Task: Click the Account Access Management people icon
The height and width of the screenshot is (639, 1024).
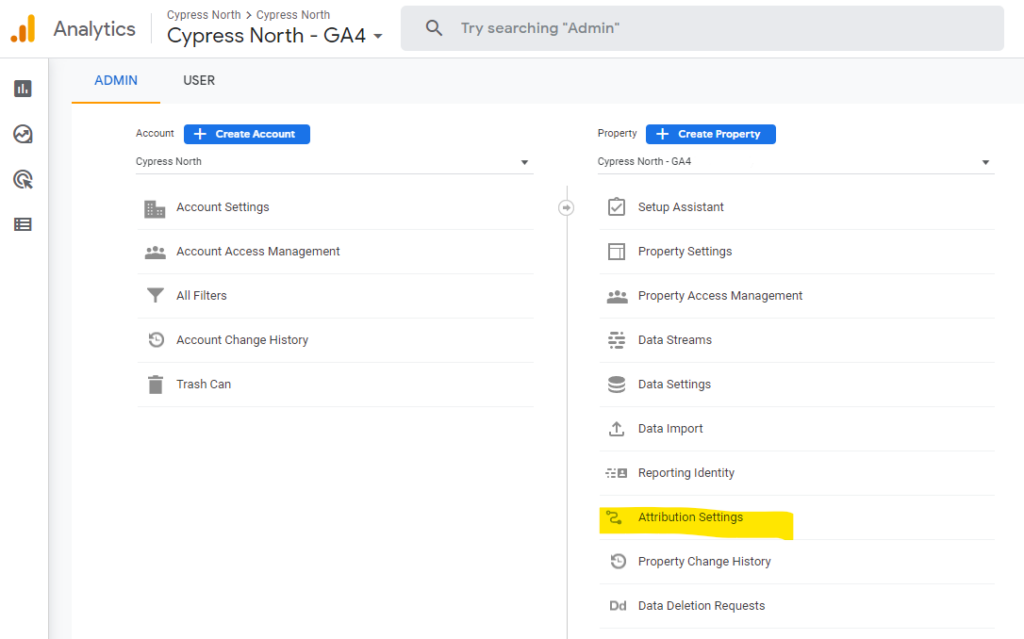Action: click(x=155, y=252)
